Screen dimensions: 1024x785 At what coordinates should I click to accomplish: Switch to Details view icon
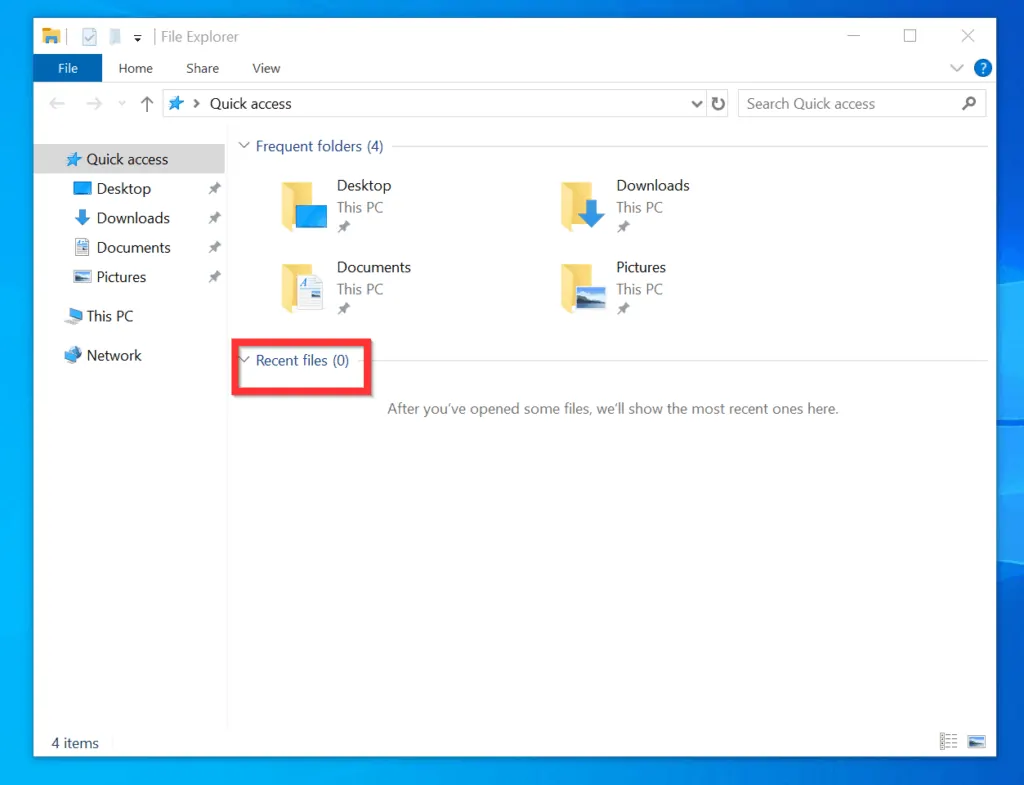point(948,741)
